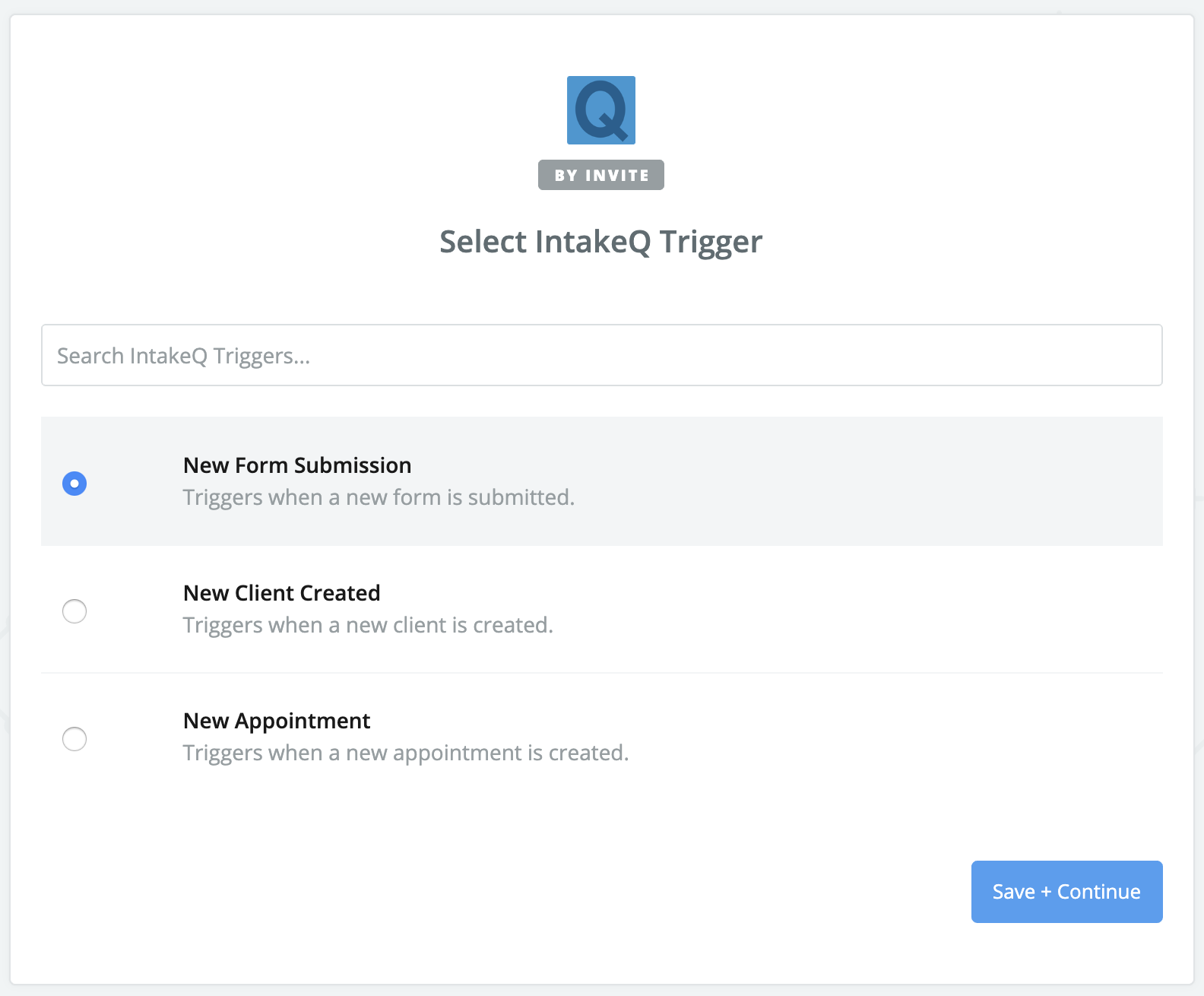Select the New Client Created radio button
This screenshot has height=996, width=1204.
click(x=74, y=611)
